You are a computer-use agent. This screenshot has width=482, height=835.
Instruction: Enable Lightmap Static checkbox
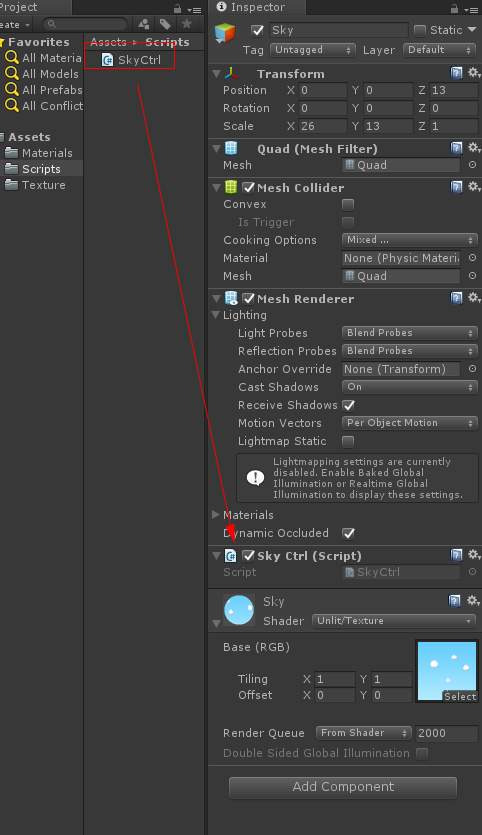click(348, 441)
